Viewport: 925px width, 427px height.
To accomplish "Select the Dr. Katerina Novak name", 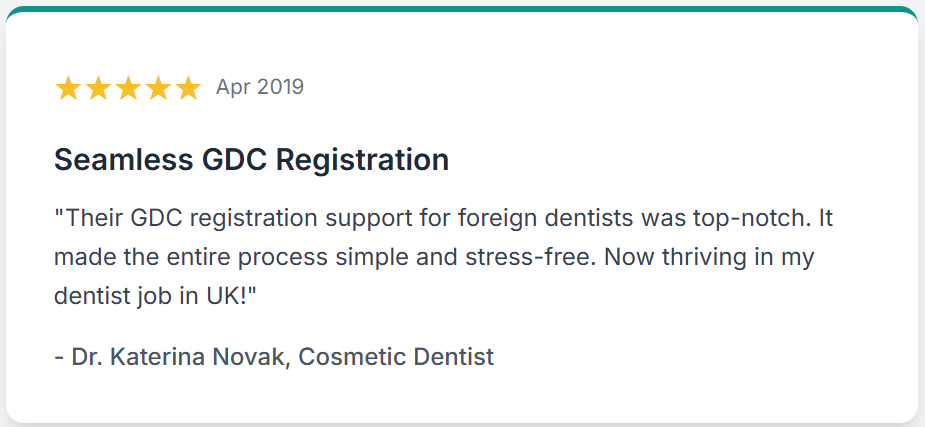I will click(181, 357).
